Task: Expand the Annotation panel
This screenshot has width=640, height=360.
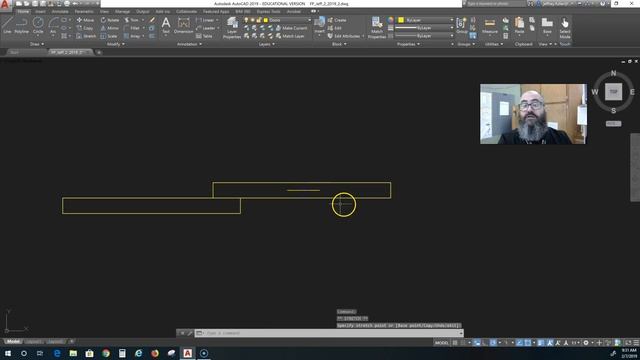Action: 189,44
